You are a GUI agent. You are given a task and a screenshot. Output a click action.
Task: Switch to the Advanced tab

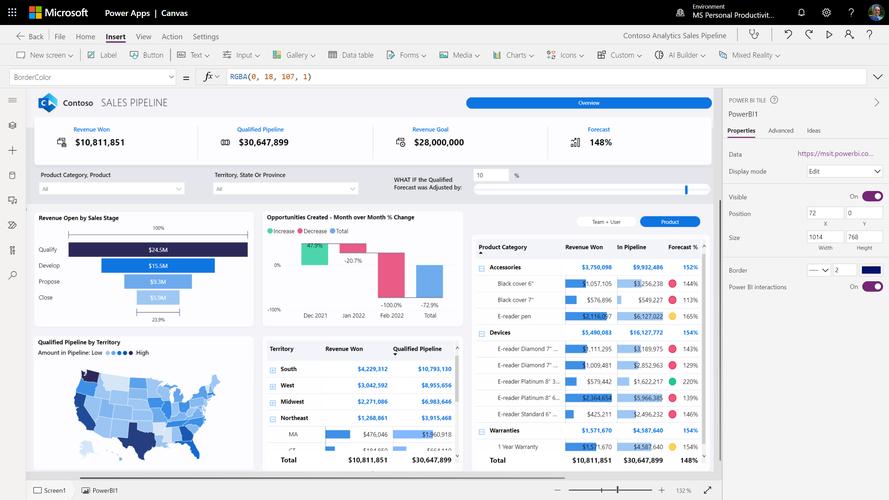pyautogui.click(x=780, y=131)
